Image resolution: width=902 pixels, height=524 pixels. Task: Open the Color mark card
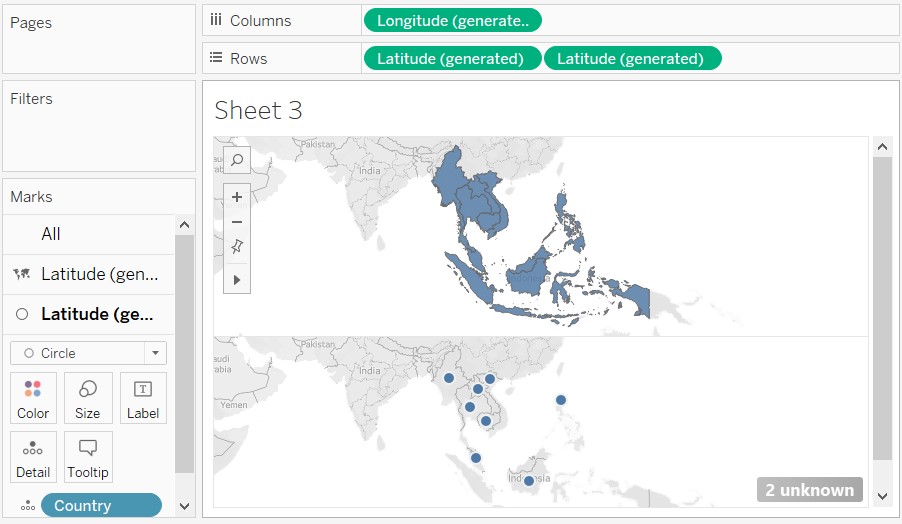[x=33, y=398]
